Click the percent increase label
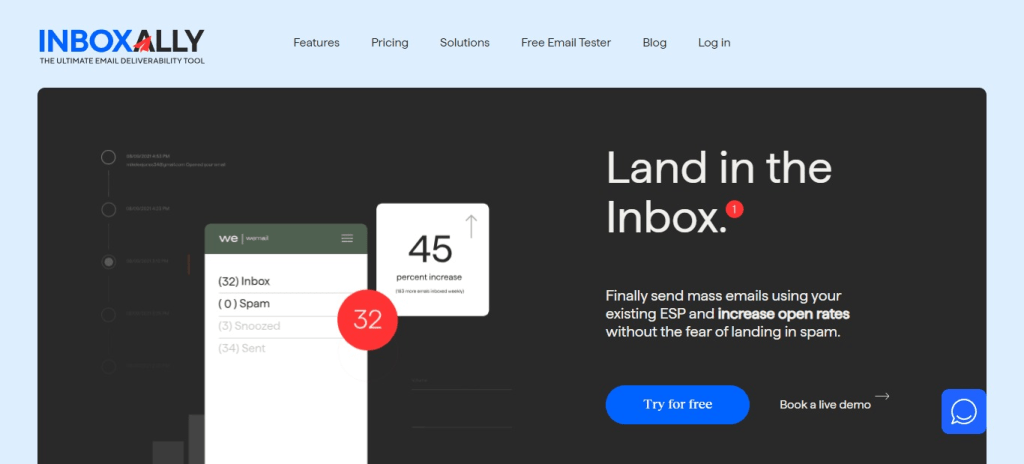This screenshot has width=1024, height=464. [x=429, y=277]
